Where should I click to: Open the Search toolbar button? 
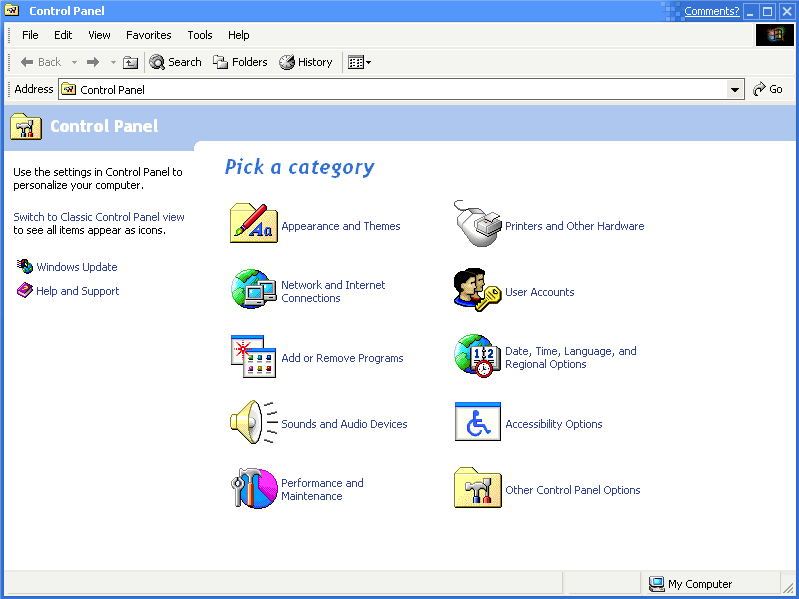175,62
